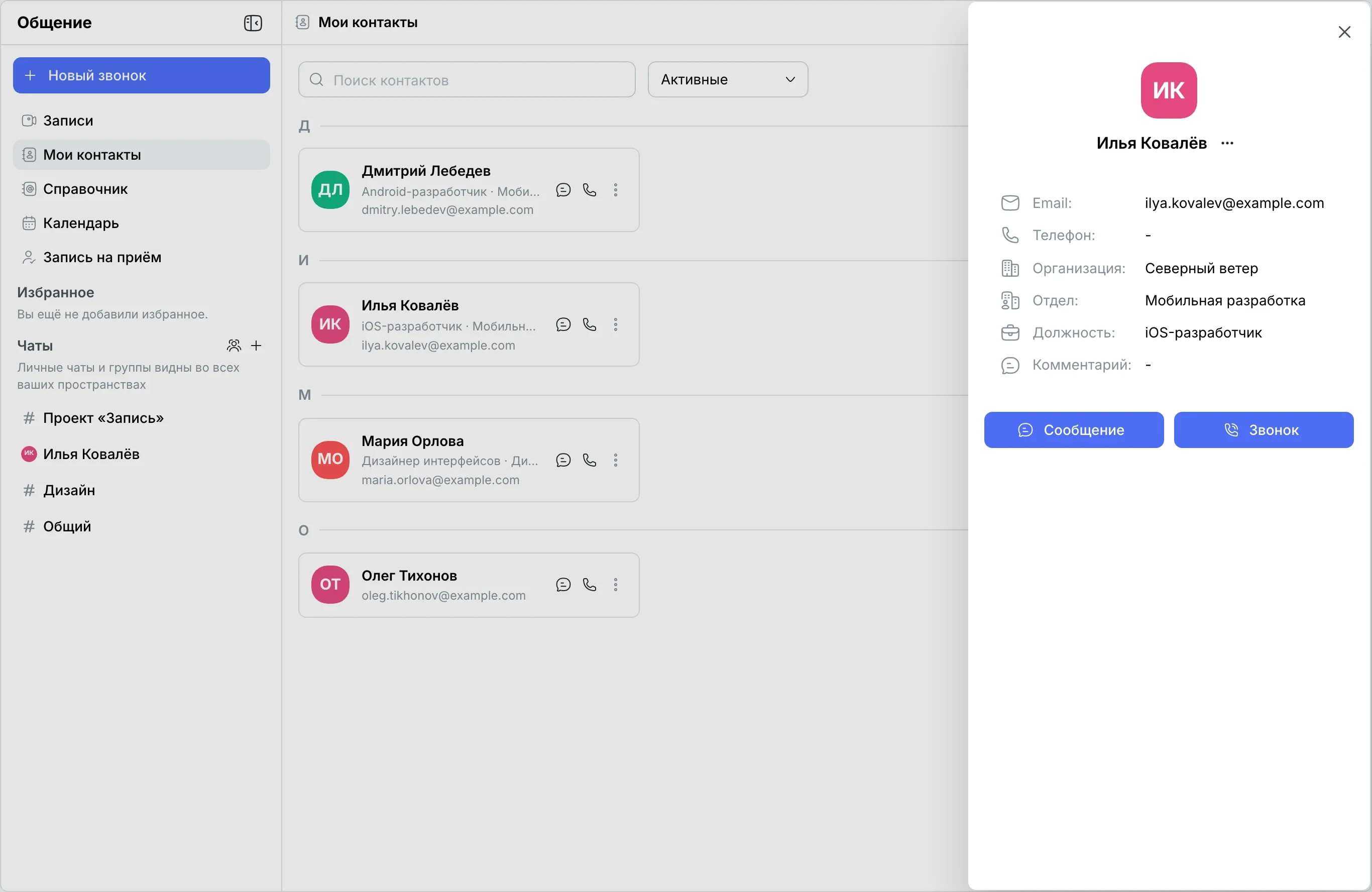Click Северный ветер organization value
Viewport: 1372px width, 892px height.
(x=1201, y=268)
